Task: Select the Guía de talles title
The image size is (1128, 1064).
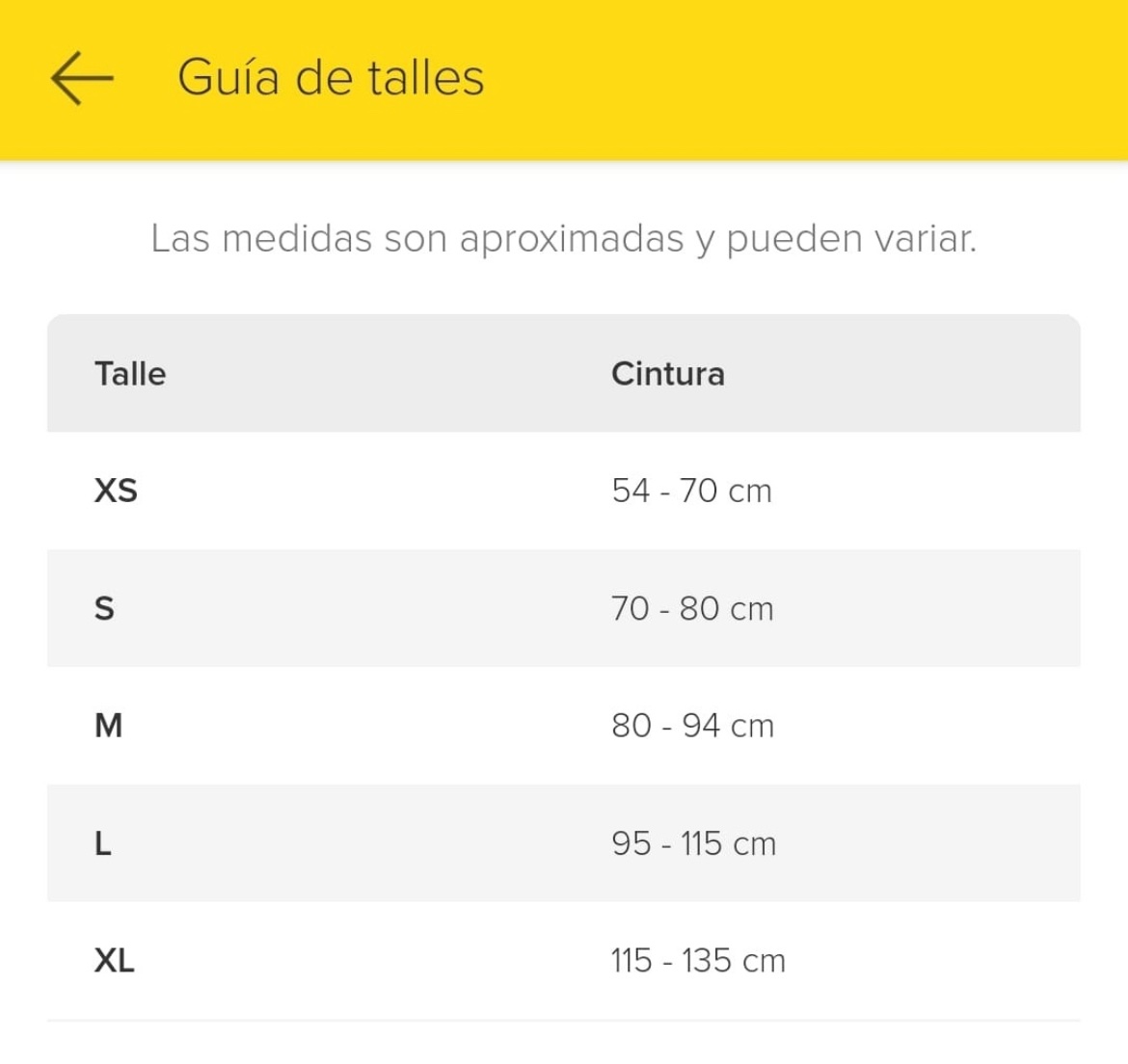Action: pos(331,78)
